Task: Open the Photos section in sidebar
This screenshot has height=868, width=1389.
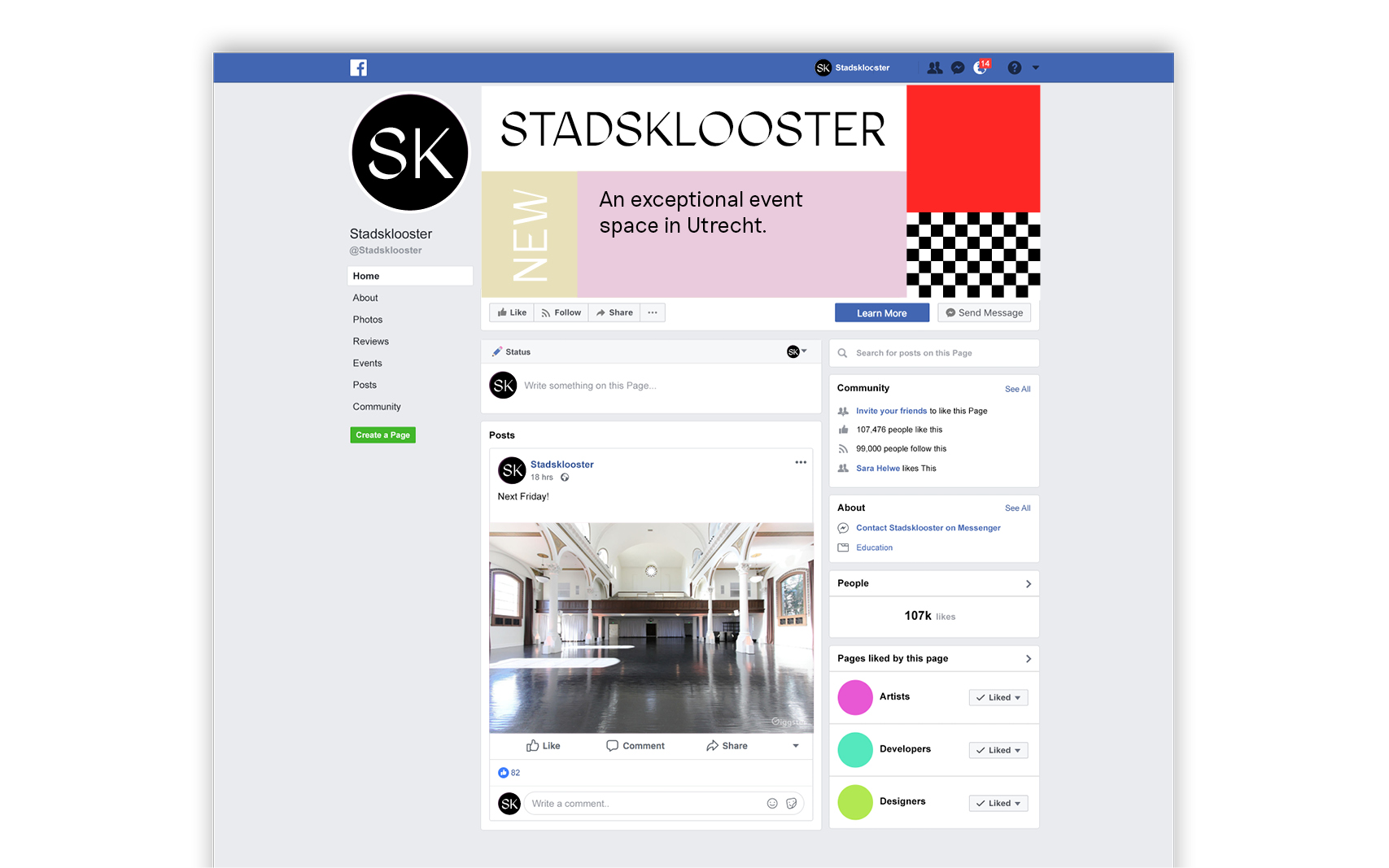Action: (368, 320)
